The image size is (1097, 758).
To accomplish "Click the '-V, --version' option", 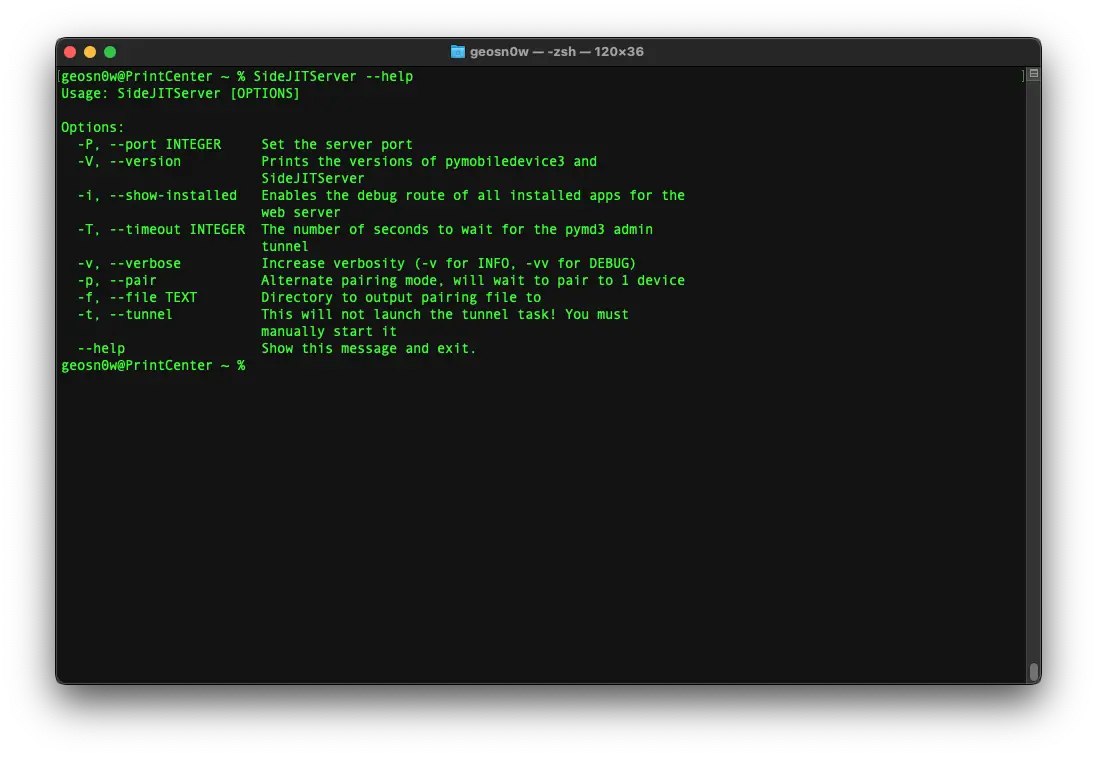I will [x=129, y=161].
